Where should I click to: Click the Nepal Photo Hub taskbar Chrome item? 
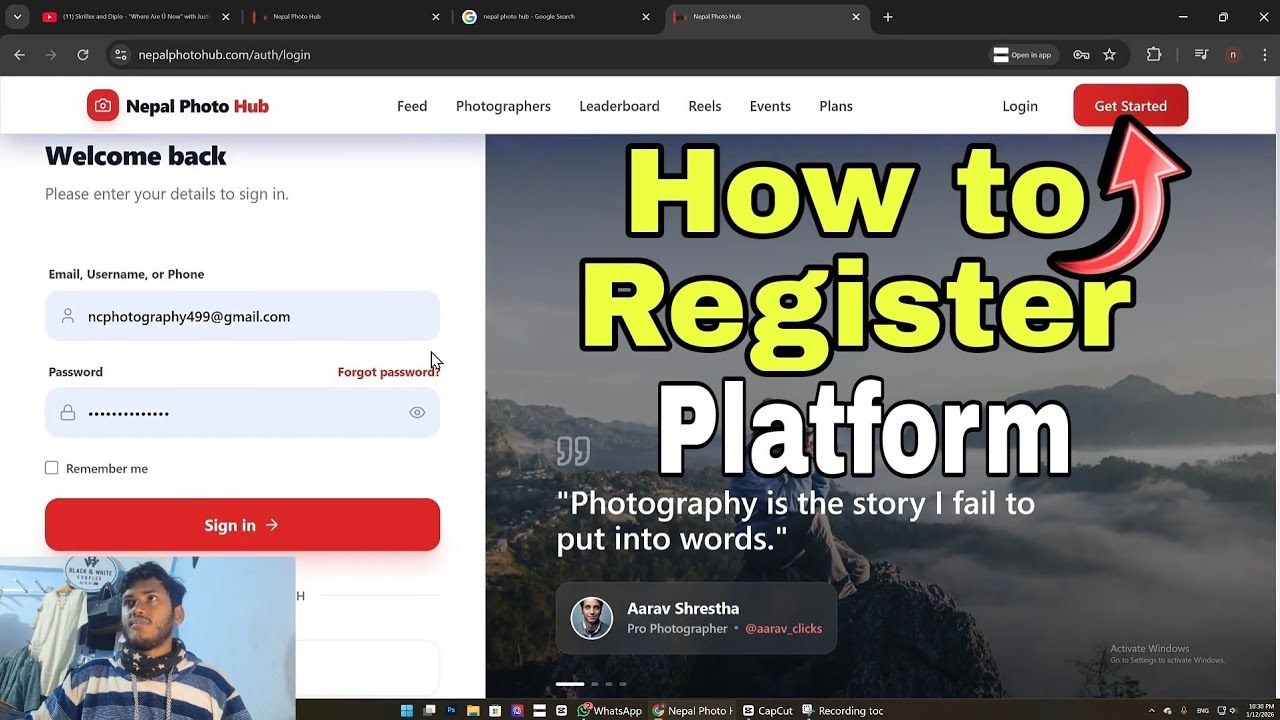pos(692,711)
